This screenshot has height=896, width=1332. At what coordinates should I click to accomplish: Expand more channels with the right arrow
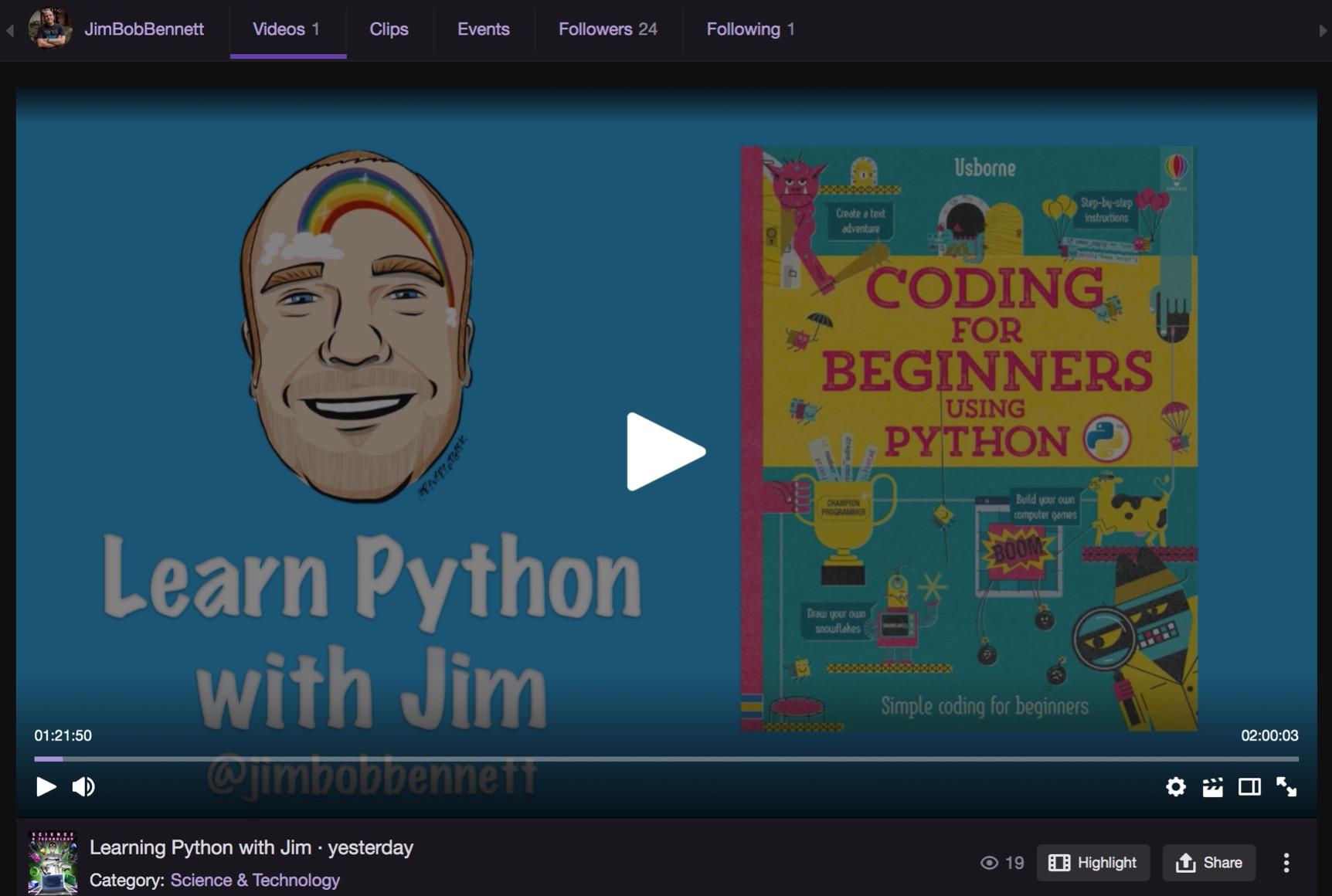(1322, 29)
